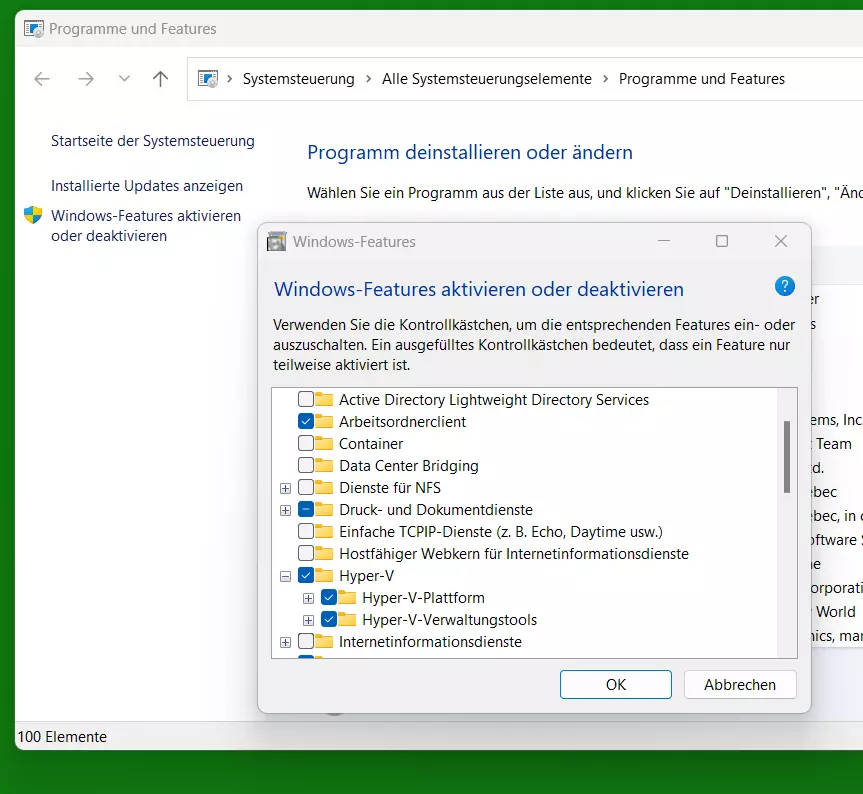Screen dimensions: 863x794
Task: Select Hyper-V-Verwaltungstools label text
Action: pyautogui.click(x=449, y=620)
